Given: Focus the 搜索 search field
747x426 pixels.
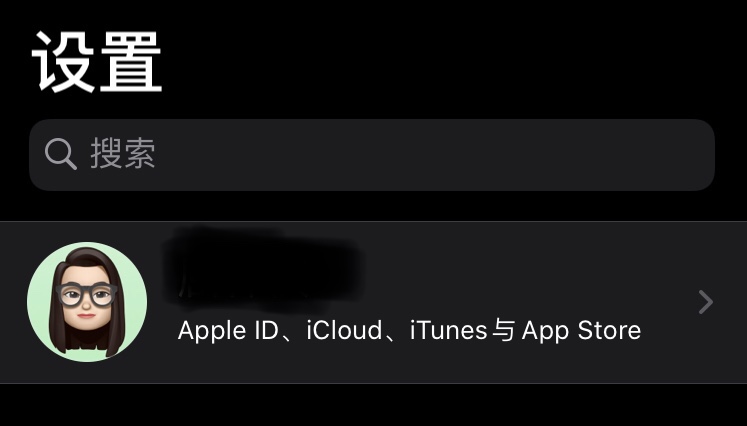Looking at the screenshot, I should pyautogui.click(x=372, y=155).
